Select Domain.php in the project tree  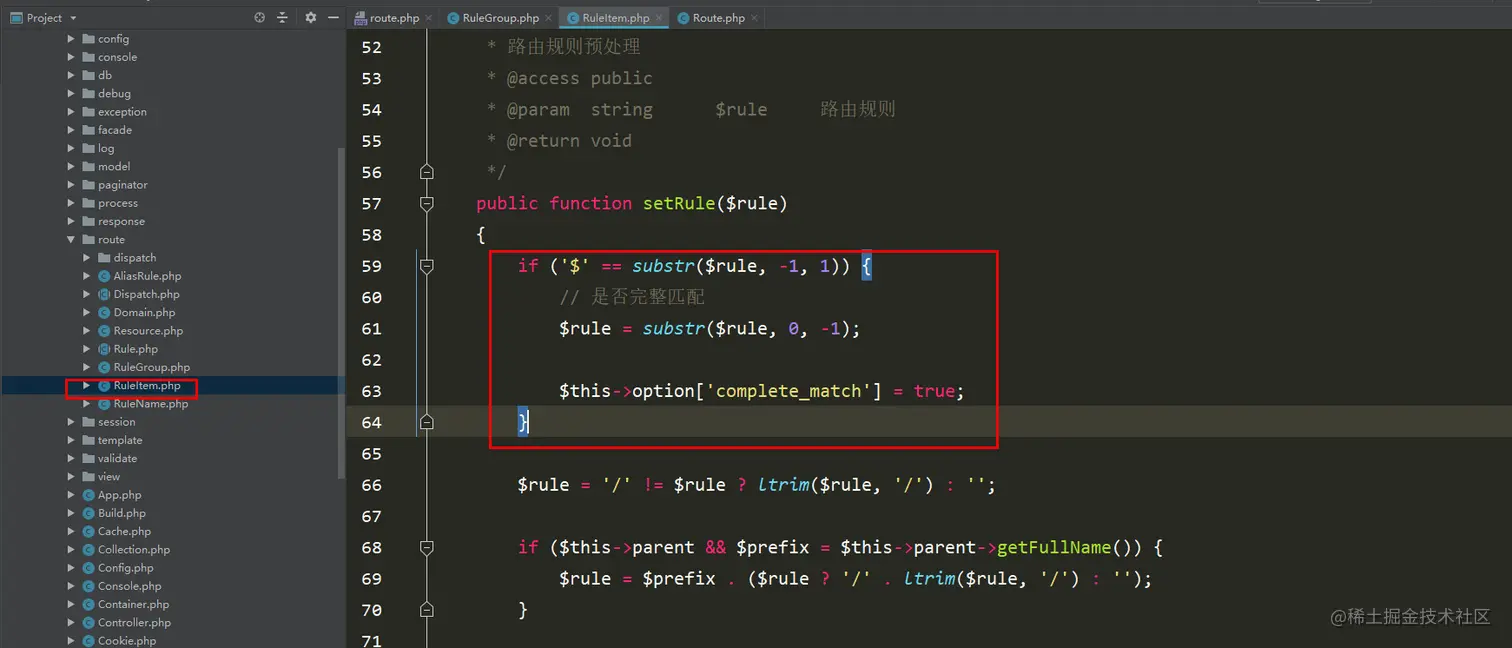point(144,313)
